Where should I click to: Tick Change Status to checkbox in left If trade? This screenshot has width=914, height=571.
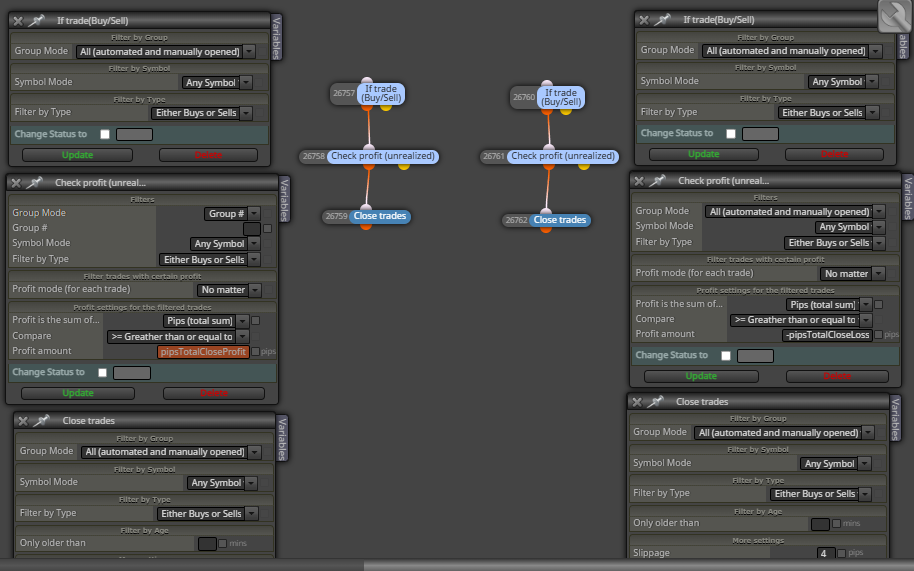[x=105, y=134]
